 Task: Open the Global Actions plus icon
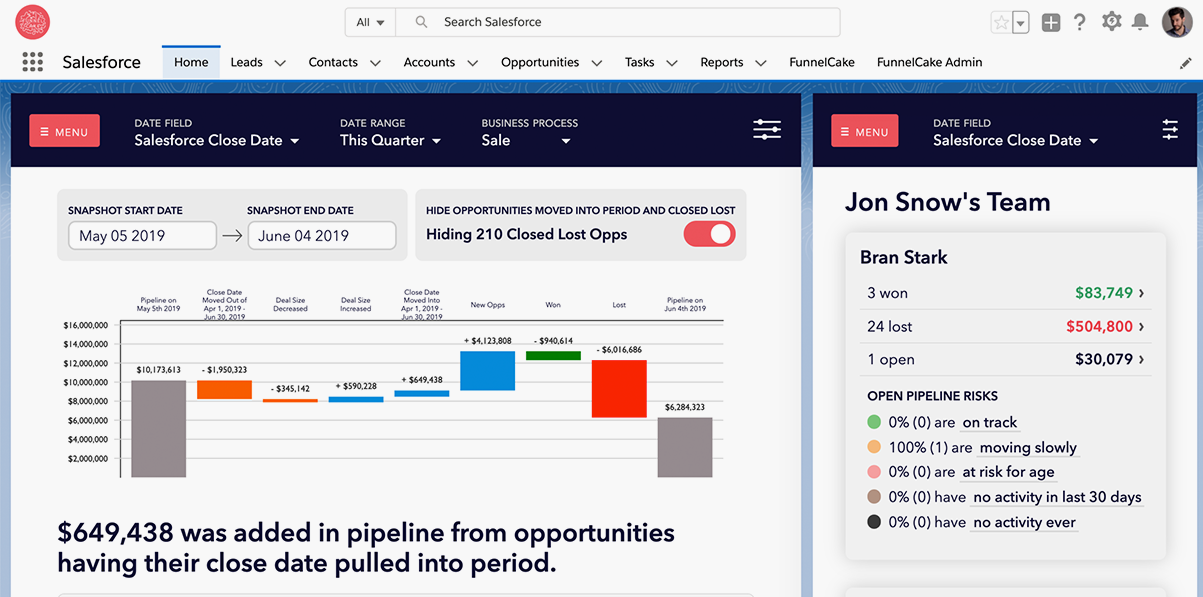coord(1050,22)
